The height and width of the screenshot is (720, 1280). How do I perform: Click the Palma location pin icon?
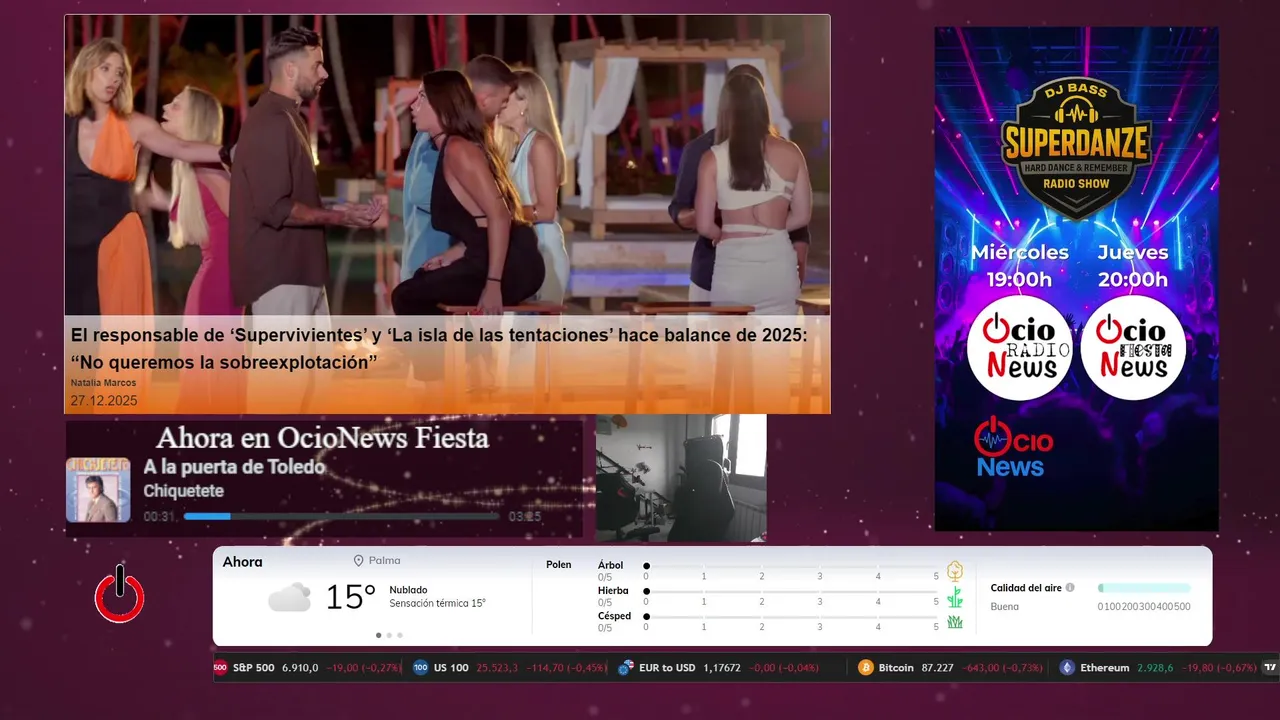358,561
